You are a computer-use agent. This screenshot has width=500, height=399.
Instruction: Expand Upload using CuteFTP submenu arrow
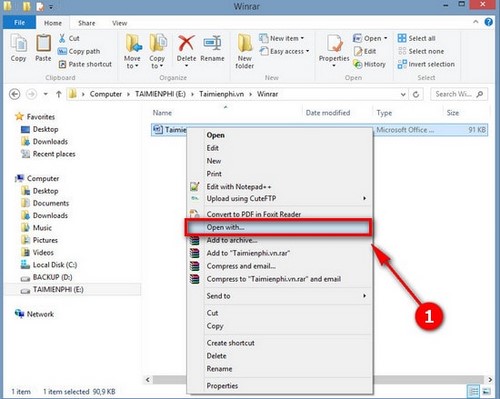click(x=364, y=198)
